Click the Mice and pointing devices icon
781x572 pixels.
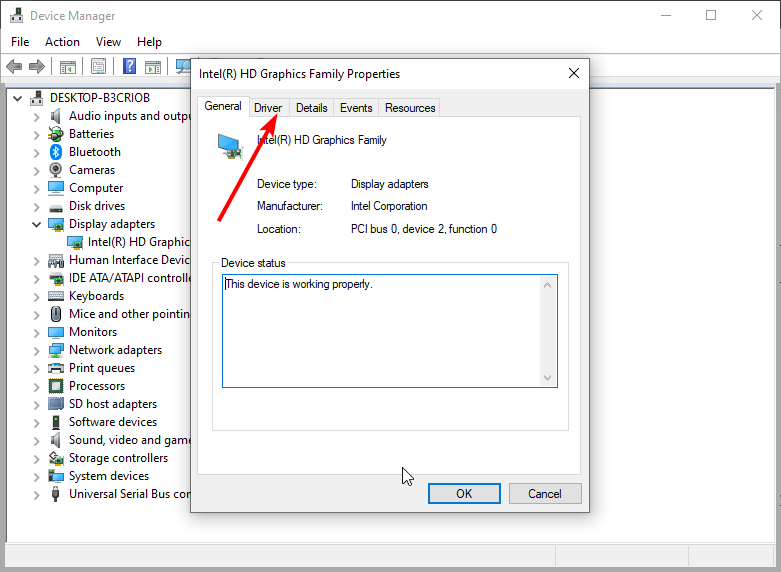[x=56, y=314]
